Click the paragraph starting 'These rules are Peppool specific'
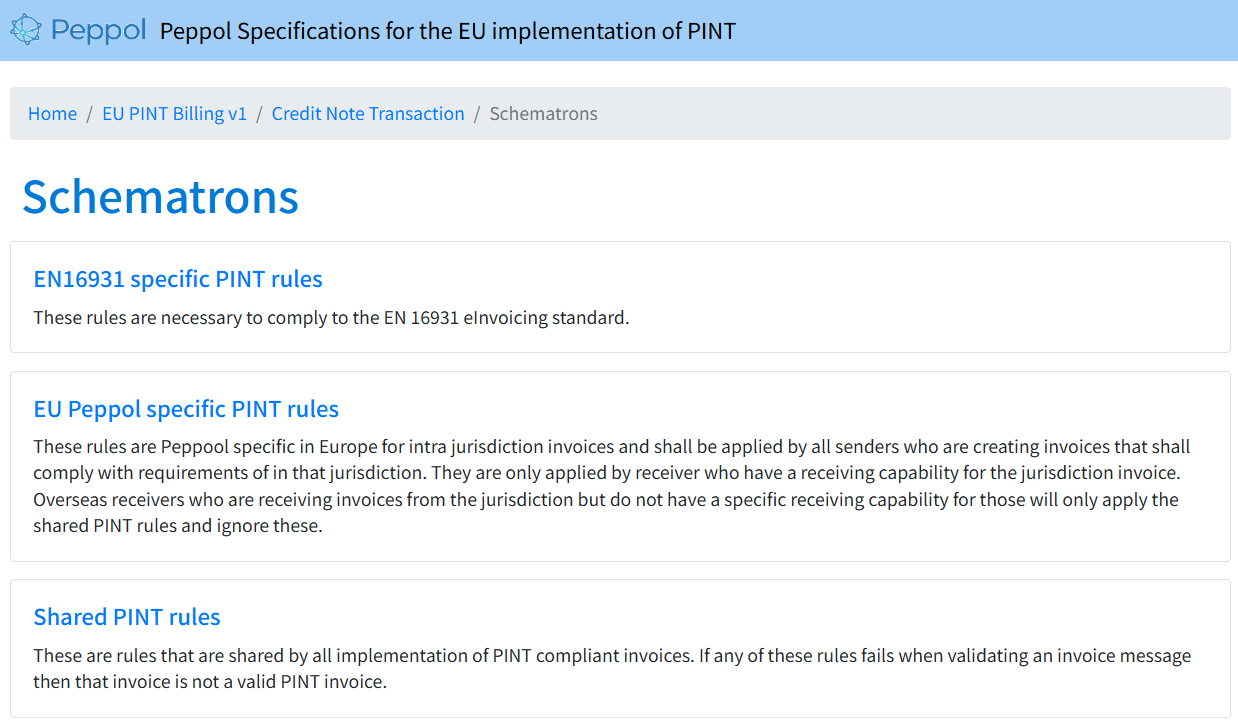The image size is (1238, 722). [612, 486]
